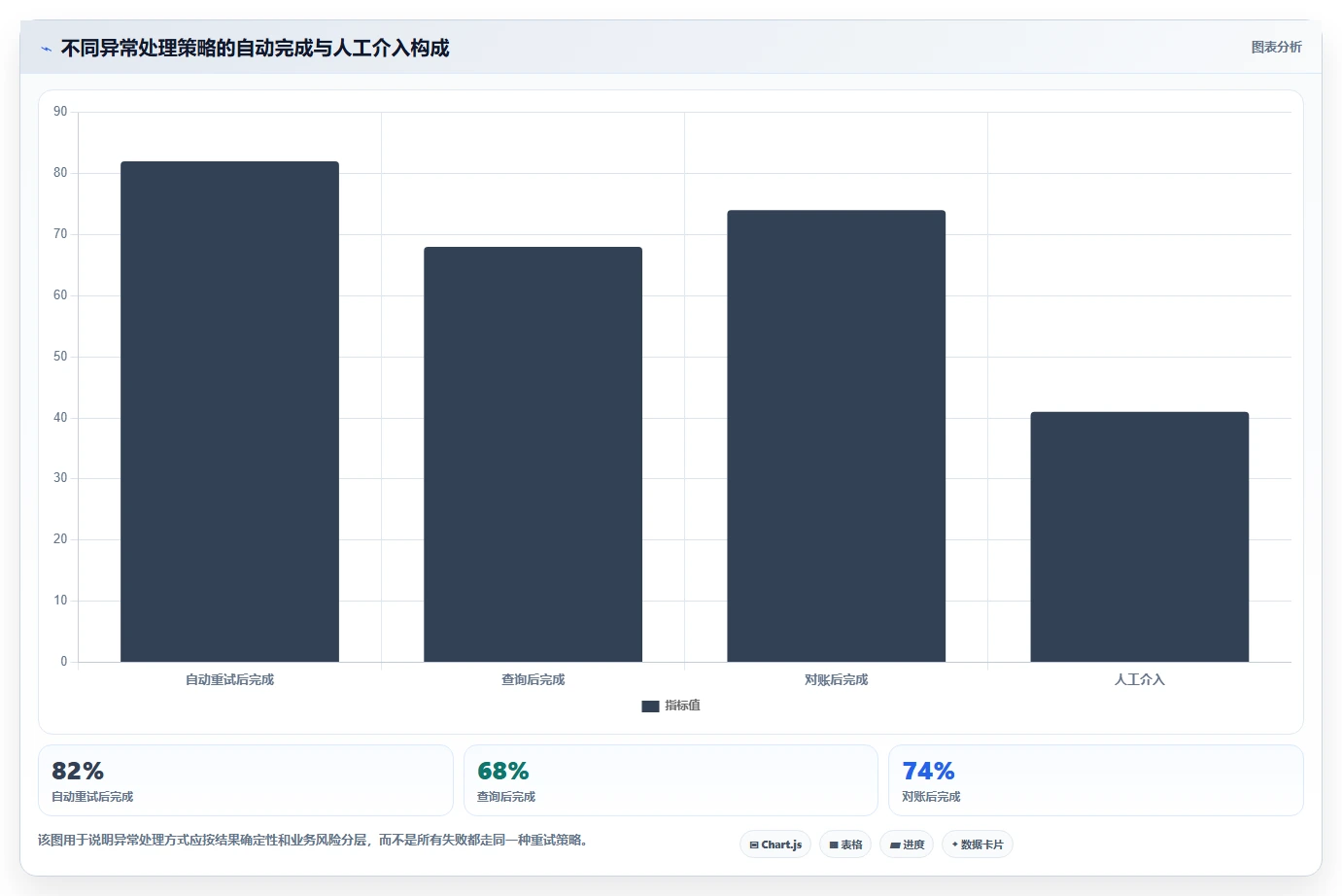The height and width of the screenshot is (896, 1342).
Task: Click the 74% value on the third card
Action: pyautogui.click(x=928, y=772)
